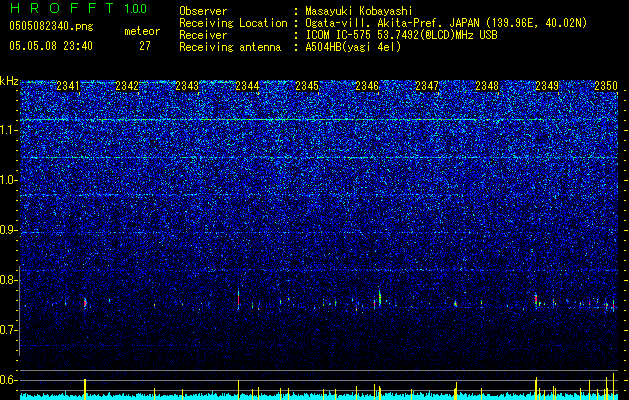Screen dimensions: 629x400
Task: Click time marker 2341
Action: (x=68, y=86)
